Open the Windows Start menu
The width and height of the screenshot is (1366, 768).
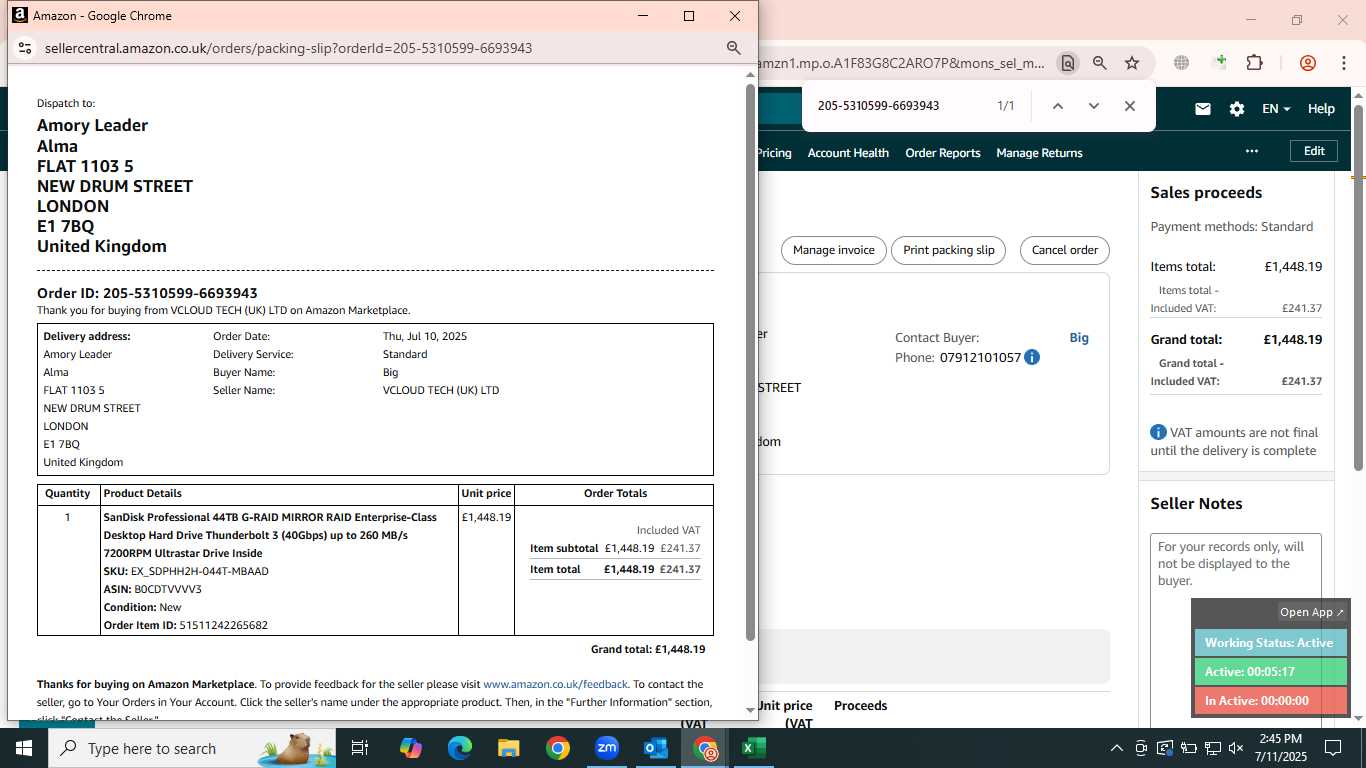[24, 748]
